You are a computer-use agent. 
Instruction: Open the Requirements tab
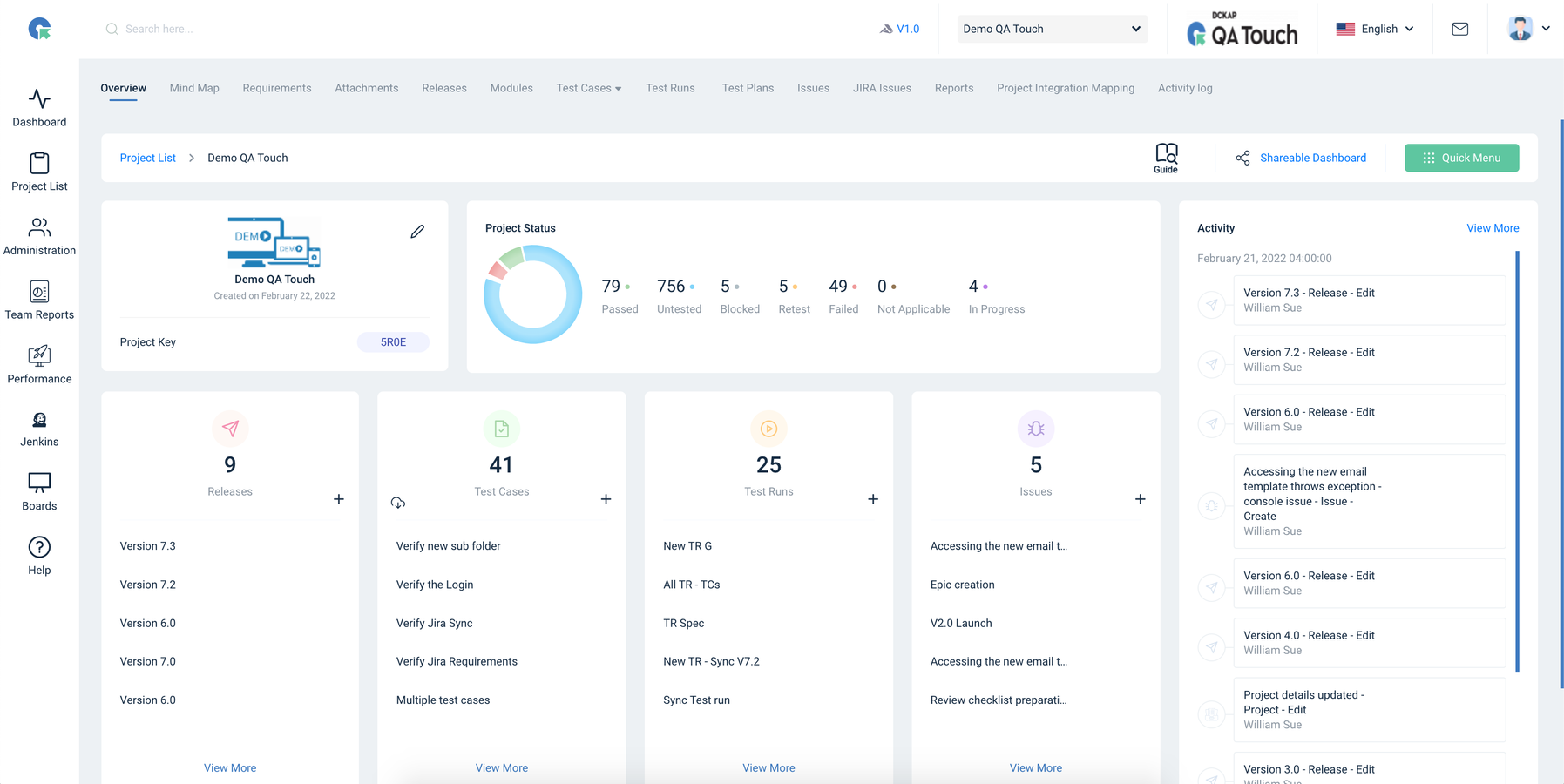coord(277,88)
